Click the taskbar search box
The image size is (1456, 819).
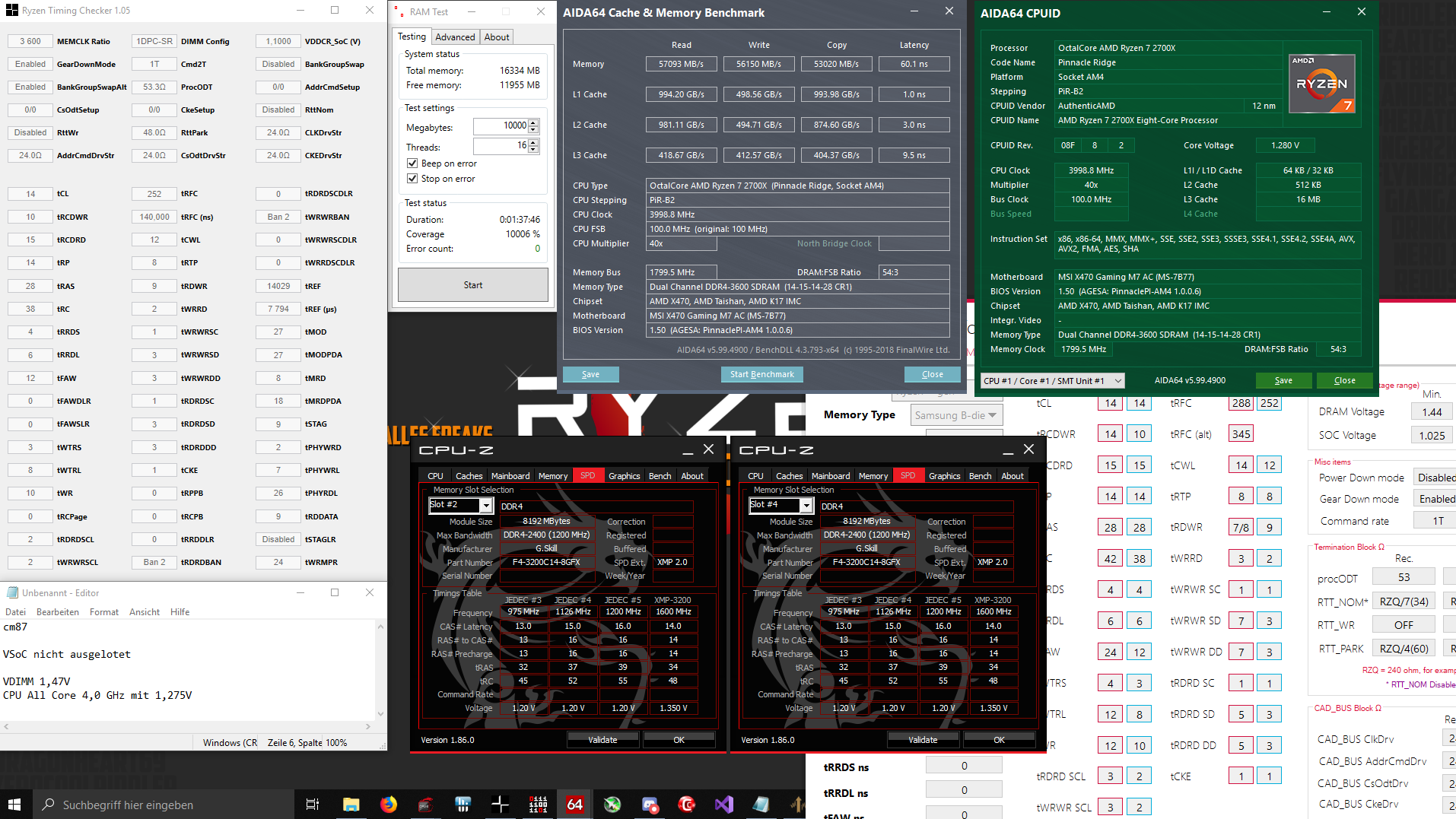[x=162, y=805]
